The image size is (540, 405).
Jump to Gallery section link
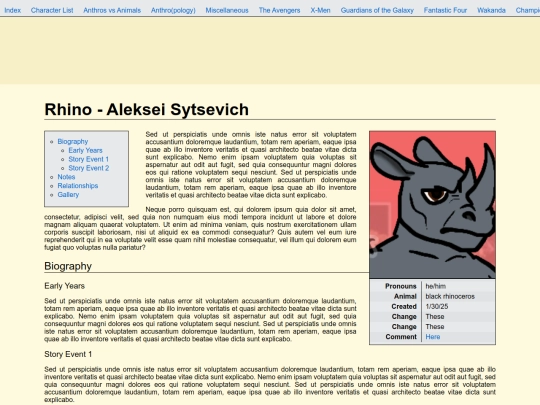[68, 195]
